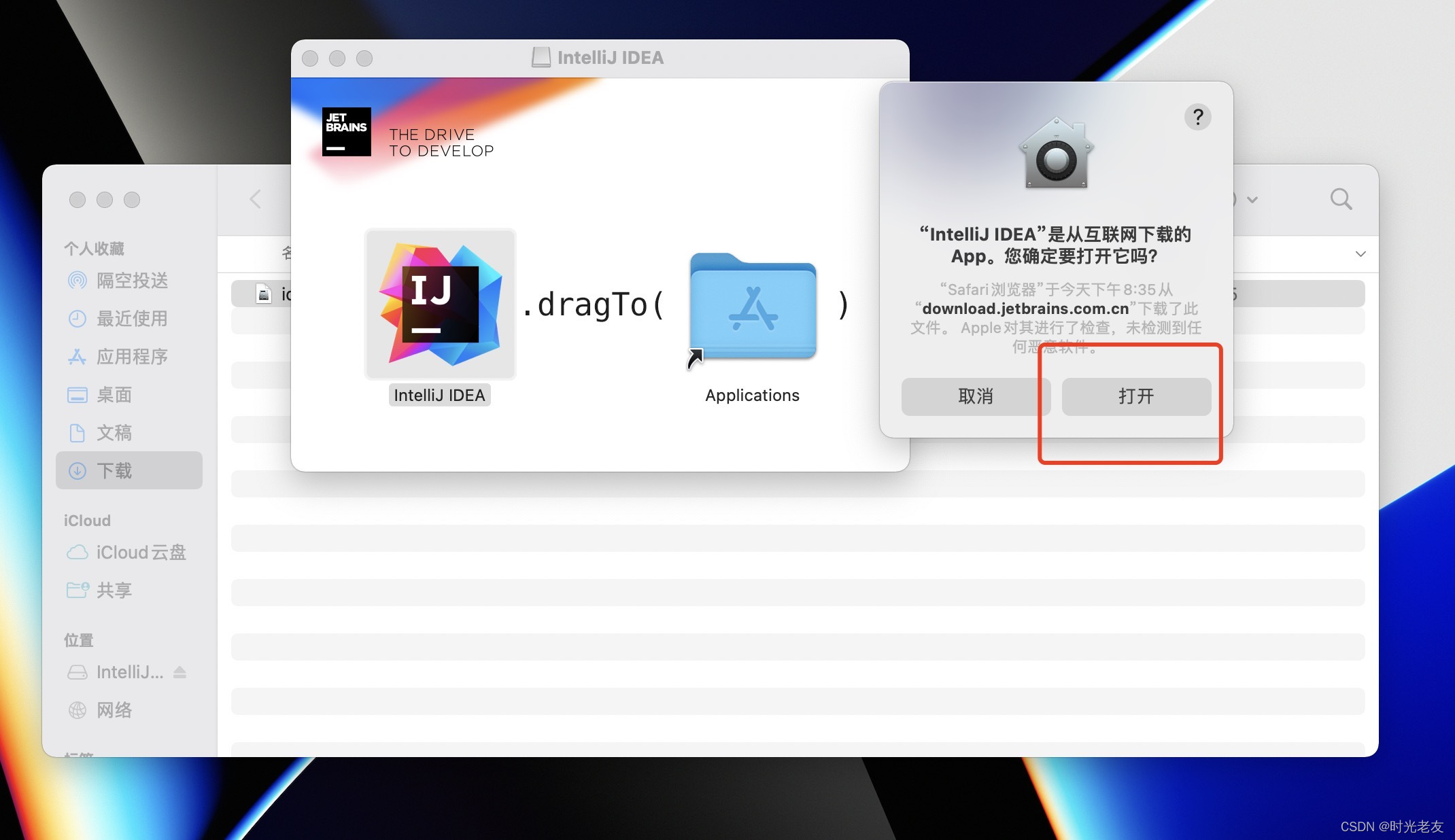Zoom the IntelliJ IDEA installer window
1455x840 pixels.
[x=364, y=58]
